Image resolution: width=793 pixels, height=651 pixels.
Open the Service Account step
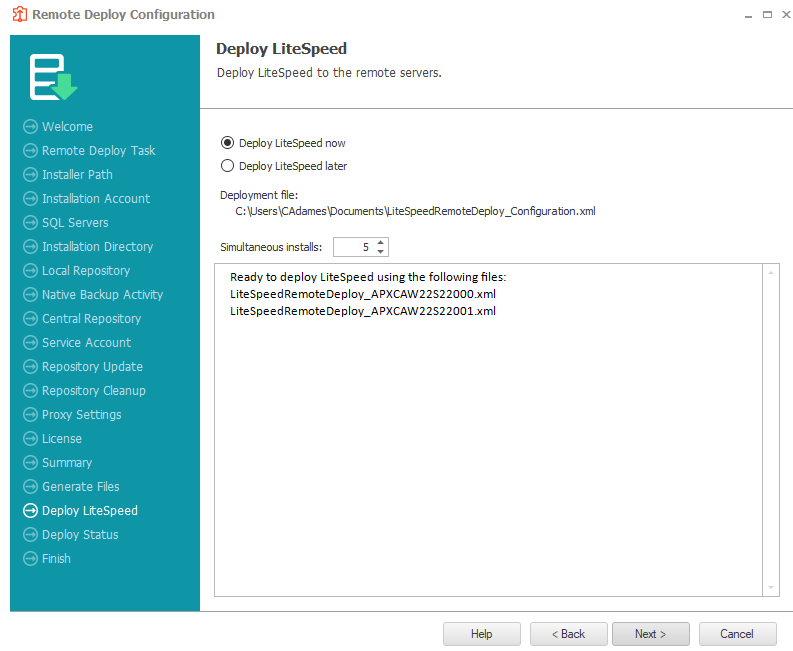[x=86, y=342]
